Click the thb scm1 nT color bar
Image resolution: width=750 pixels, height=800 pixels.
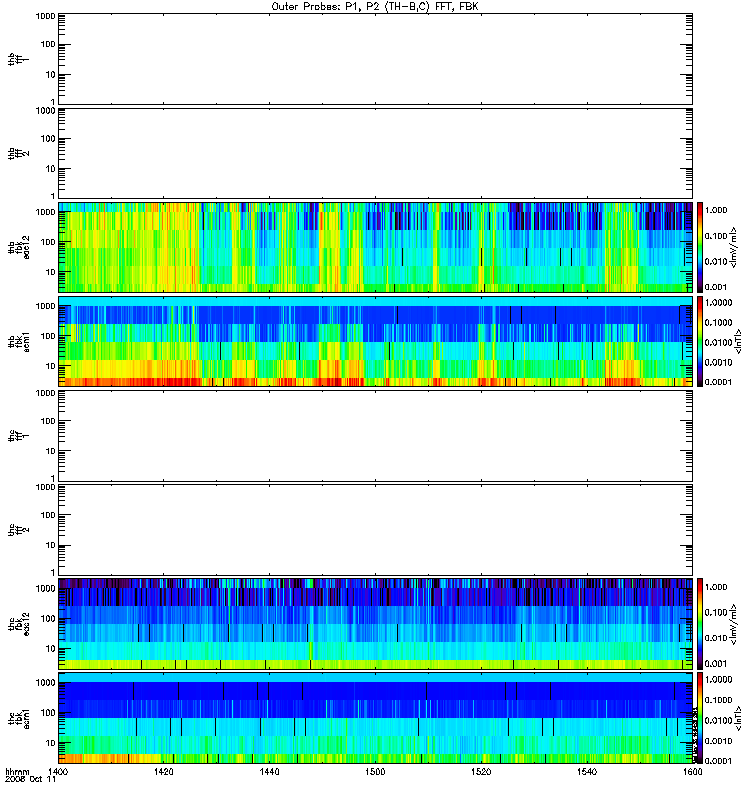click(x=700, y=341)
